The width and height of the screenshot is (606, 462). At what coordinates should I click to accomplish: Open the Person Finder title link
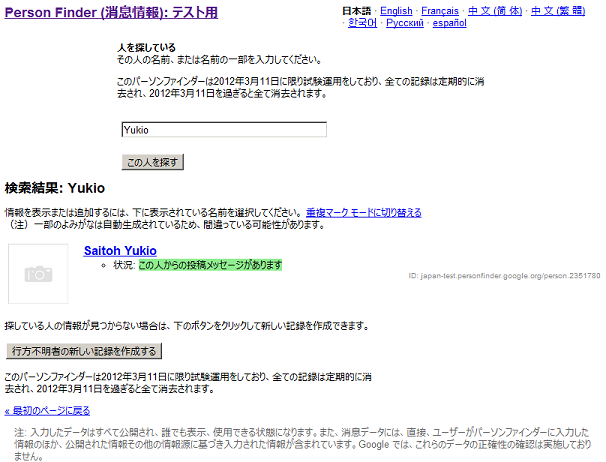tap(111, 13)
